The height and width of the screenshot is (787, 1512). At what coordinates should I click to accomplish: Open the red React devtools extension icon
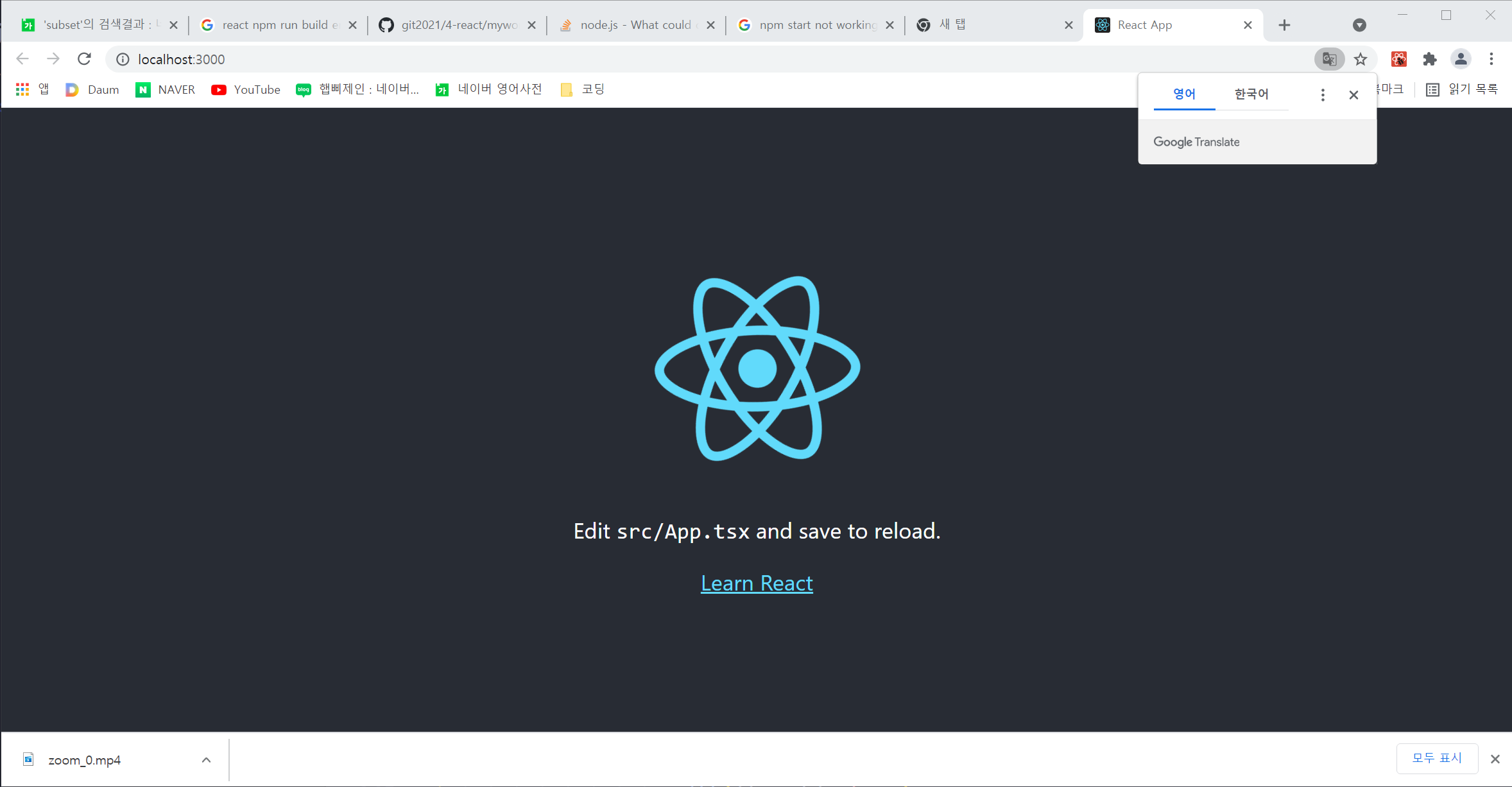tap(1399, 59)
